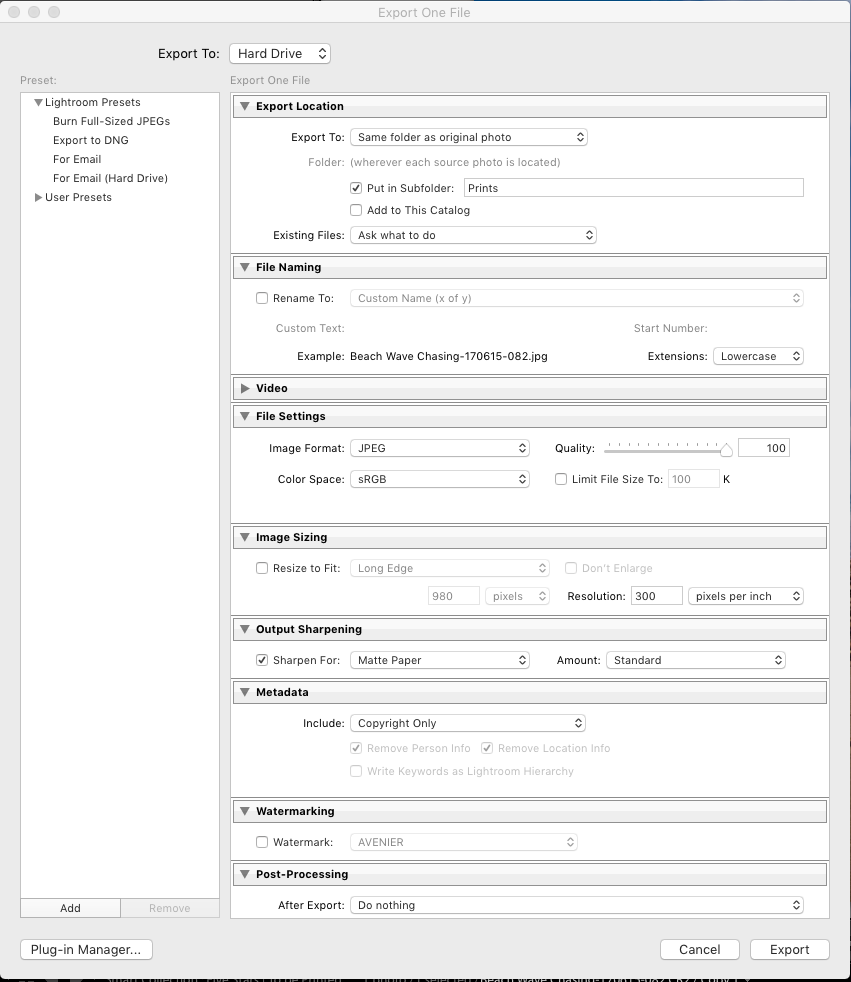
Task: Click the Export button
Action: click(790, 949)
